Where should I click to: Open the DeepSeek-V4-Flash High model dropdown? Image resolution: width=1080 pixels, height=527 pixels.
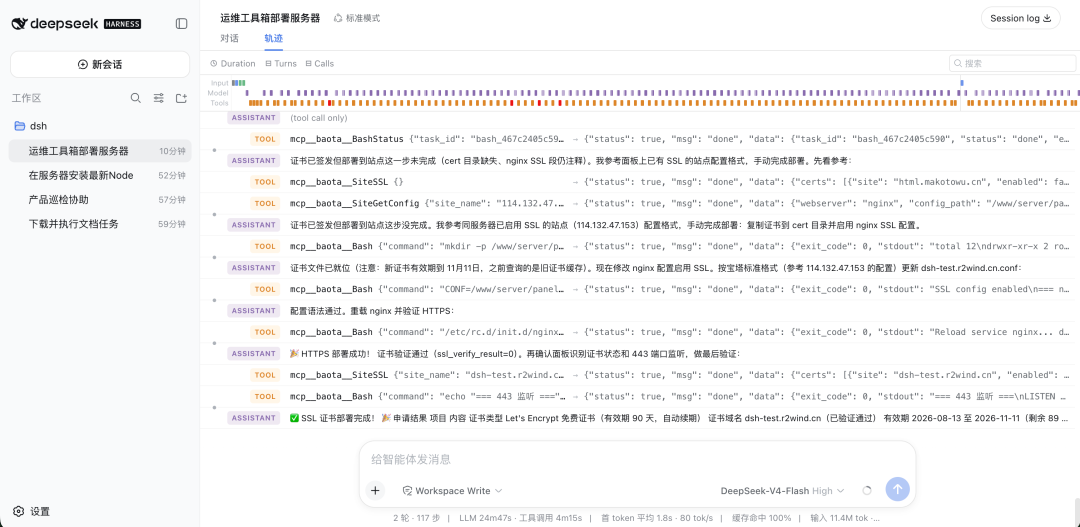point(782,490)
